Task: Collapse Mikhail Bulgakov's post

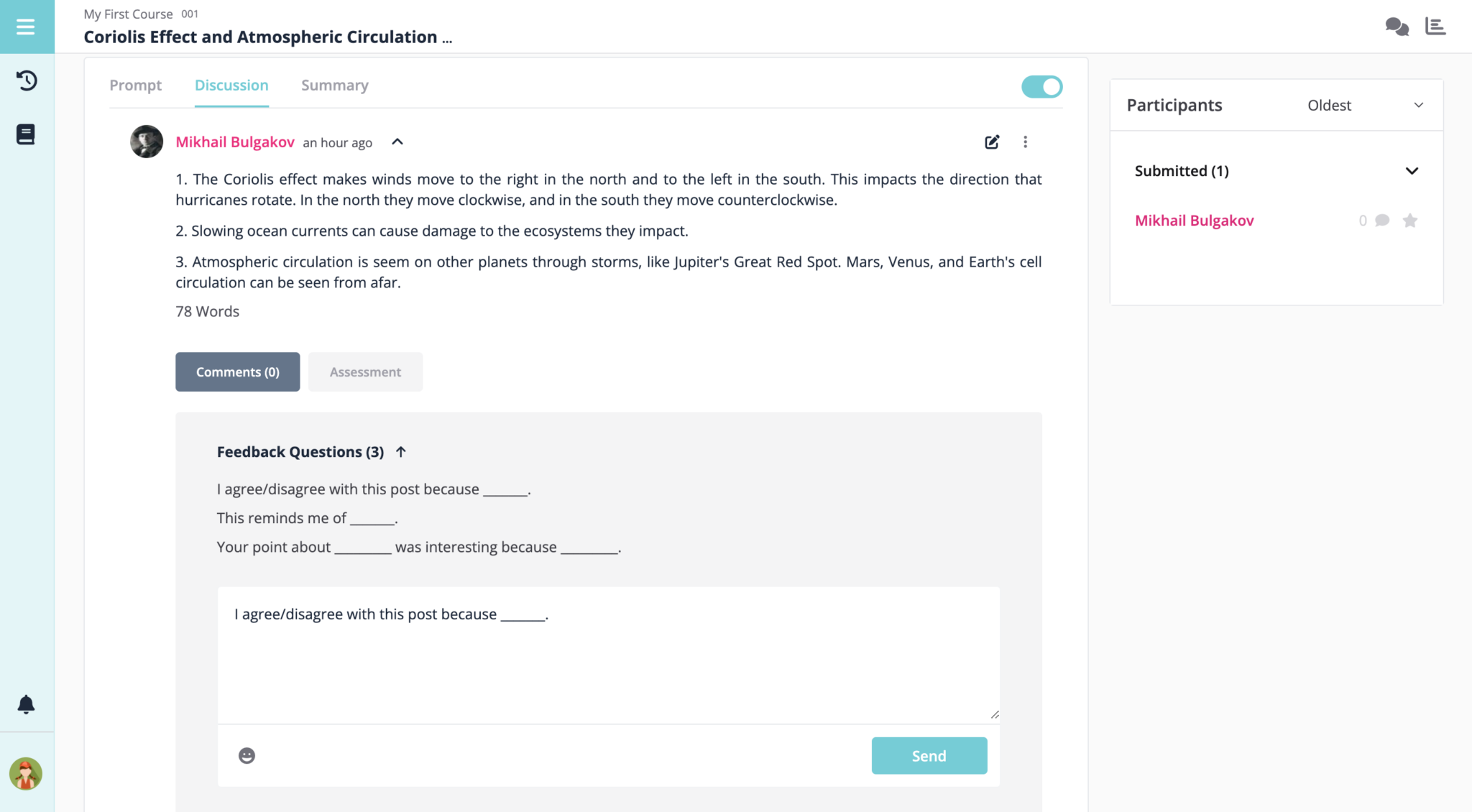Action: pos(397,142)
